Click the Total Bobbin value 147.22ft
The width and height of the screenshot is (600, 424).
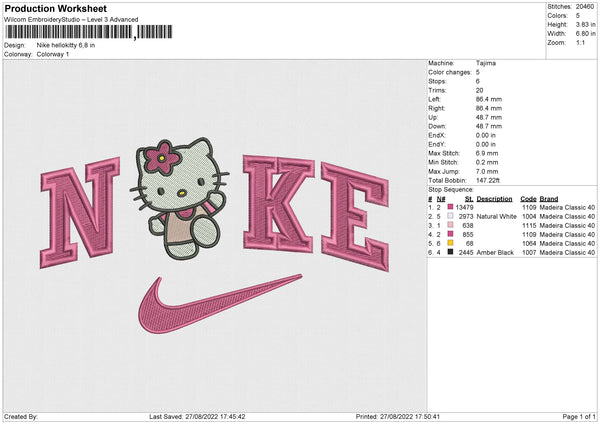pos(488,180)
